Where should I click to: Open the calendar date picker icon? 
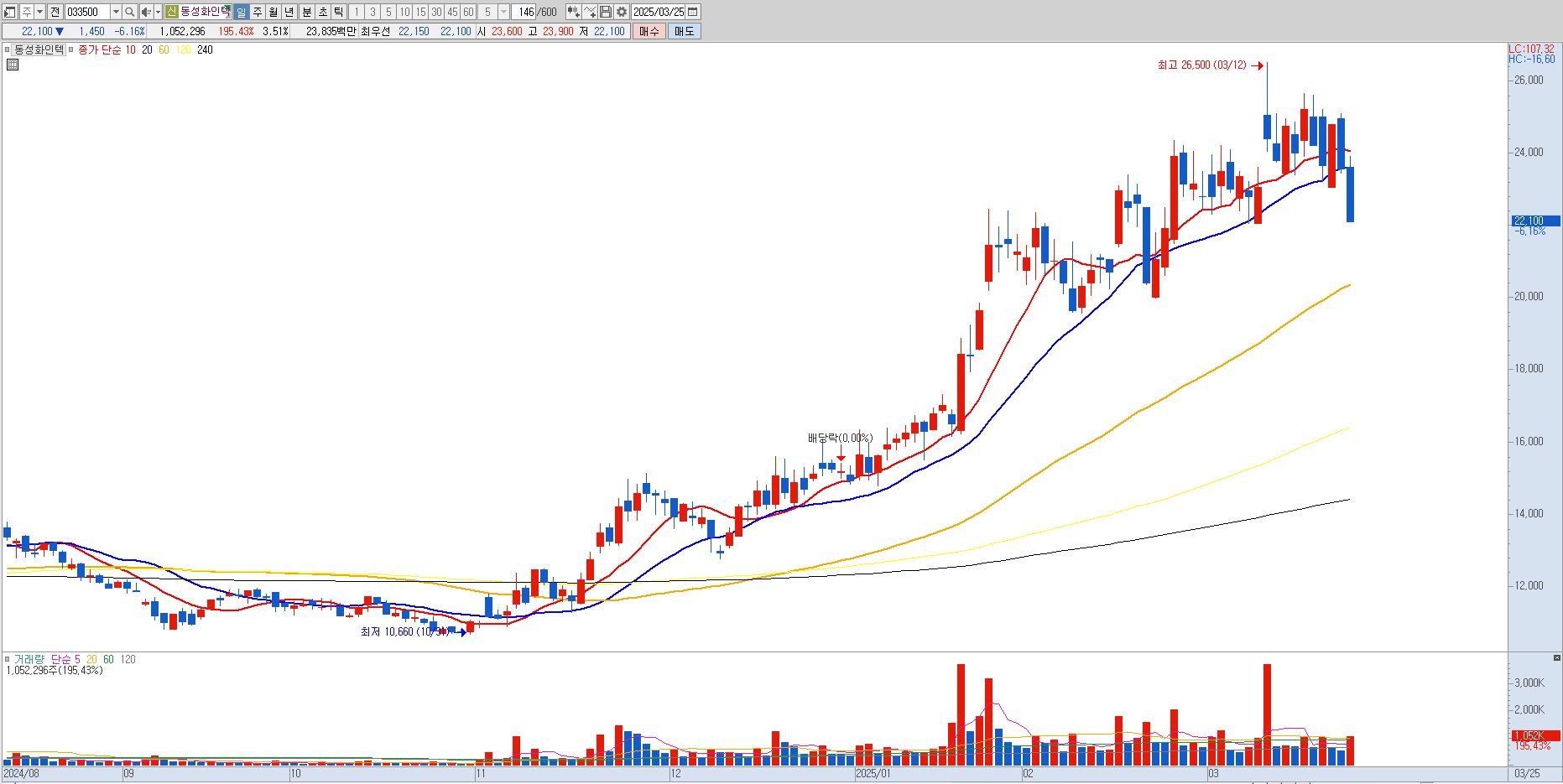pyautogui.click(x=693, y=12)
